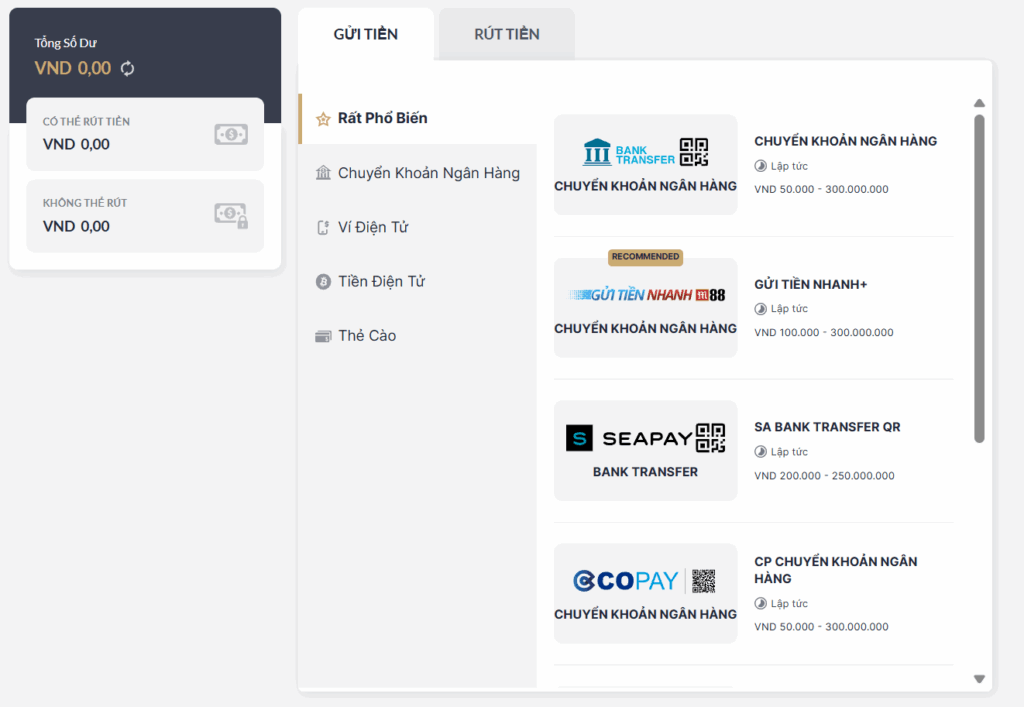Image resolution: width=1024 pixels, height=707 pixels.
Task: Click the Tiền Điện Tử category label
Action: 381,281
